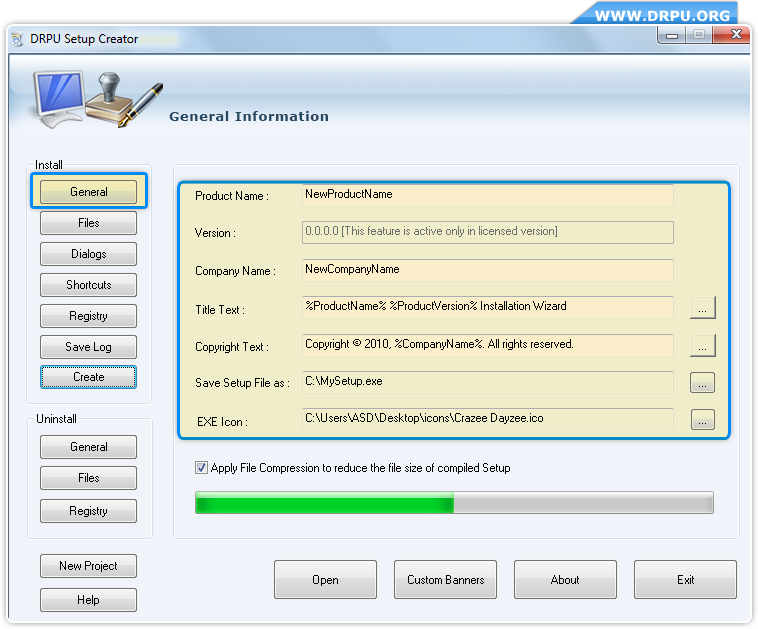This screenshot has width=758, height=629.
Task: Click the Exit button
Action: coord(685,580)
